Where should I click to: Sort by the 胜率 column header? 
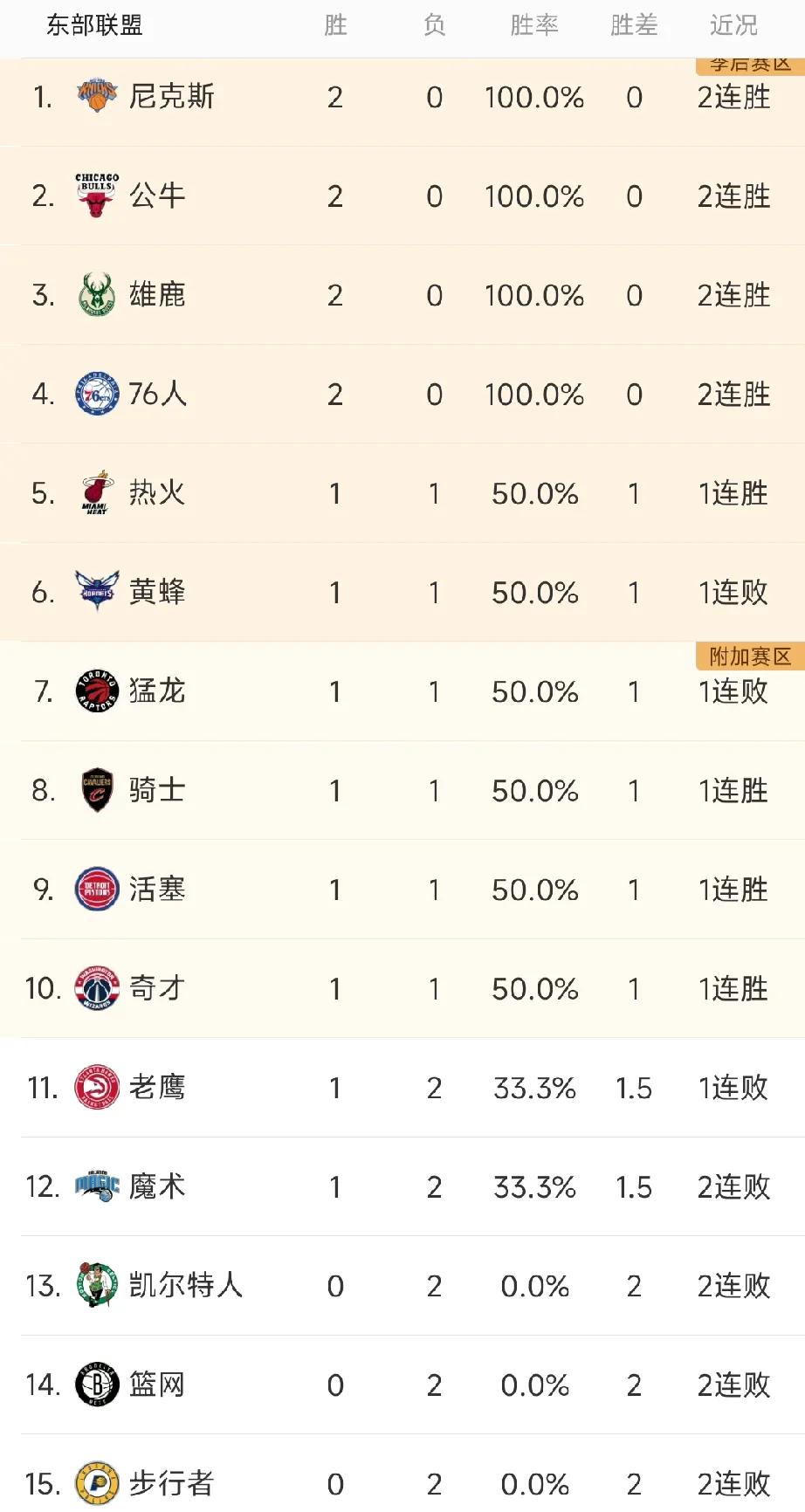(x=534, y=25)
